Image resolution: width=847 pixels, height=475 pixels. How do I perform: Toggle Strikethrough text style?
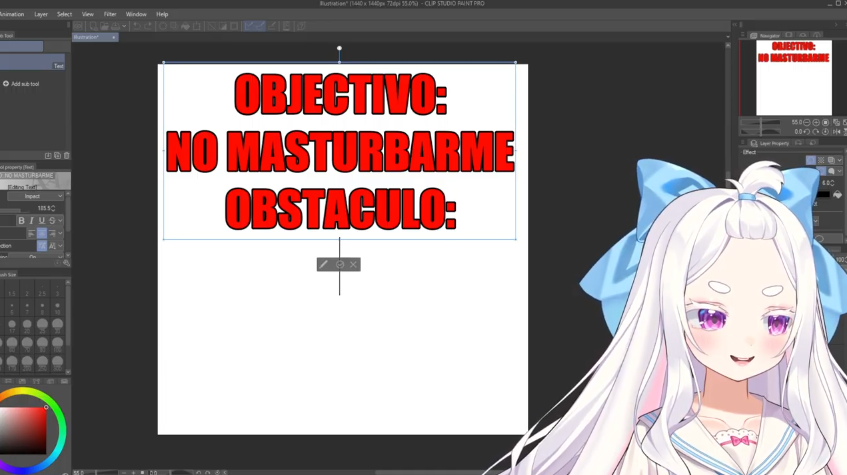pos(52,220)
